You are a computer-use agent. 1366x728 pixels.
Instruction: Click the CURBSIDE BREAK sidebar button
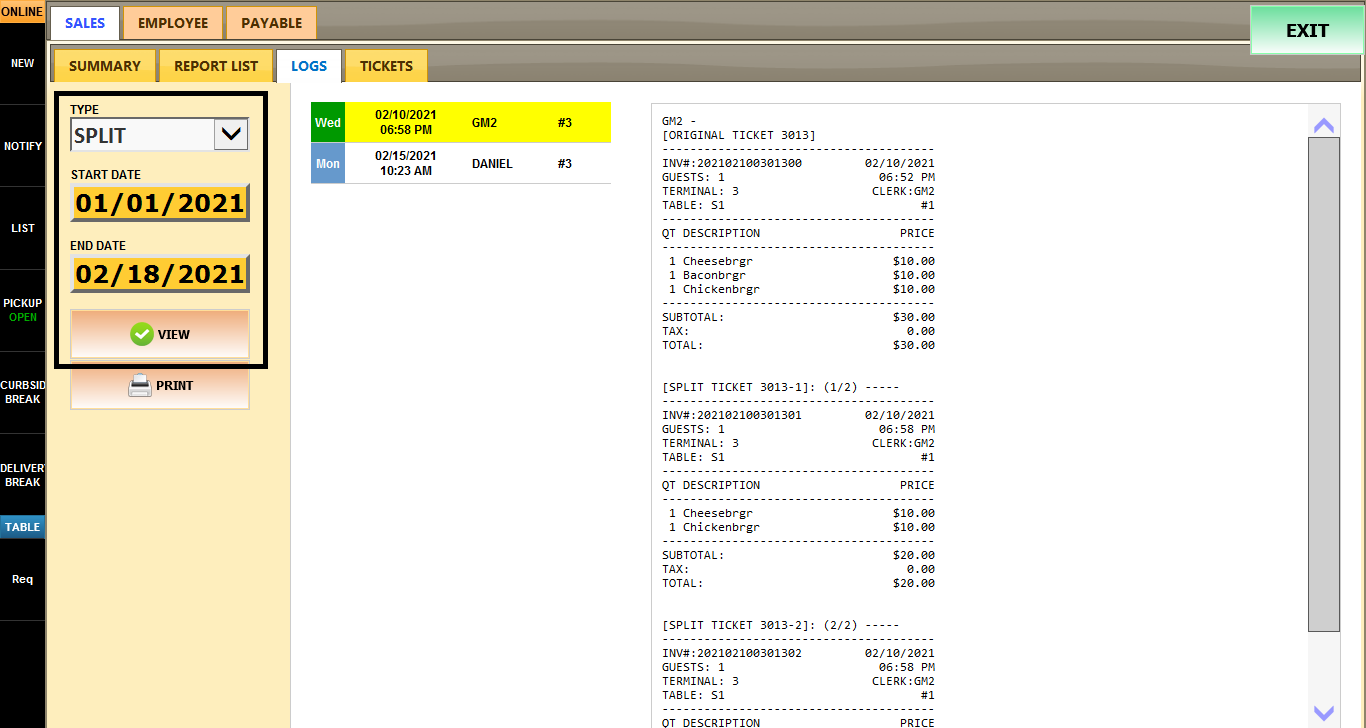click(22, 392)
